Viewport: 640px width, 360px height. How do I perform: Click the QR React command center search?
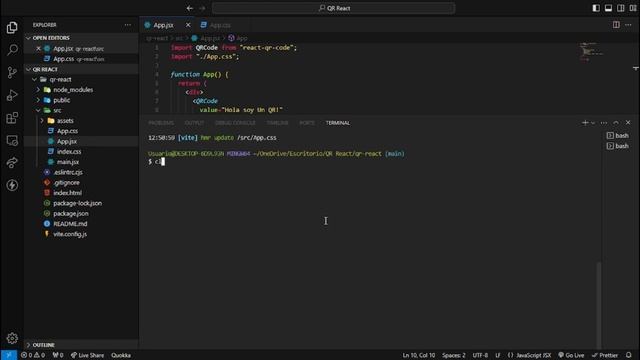pos(333,8)
